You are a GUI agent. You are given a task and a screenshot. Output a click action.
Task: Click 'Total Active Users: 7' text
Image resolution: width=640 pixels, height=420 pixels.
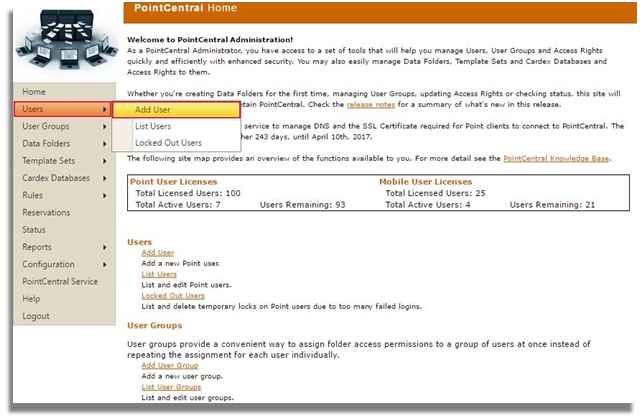[178, 205]
